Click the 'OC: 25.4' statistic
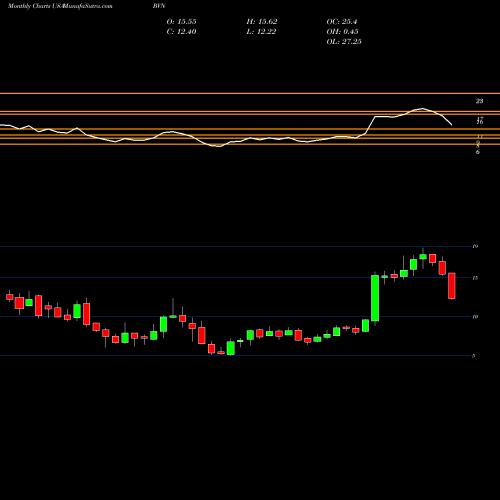Viewport: 500px width, 500px height. click(x=342, y=22)
